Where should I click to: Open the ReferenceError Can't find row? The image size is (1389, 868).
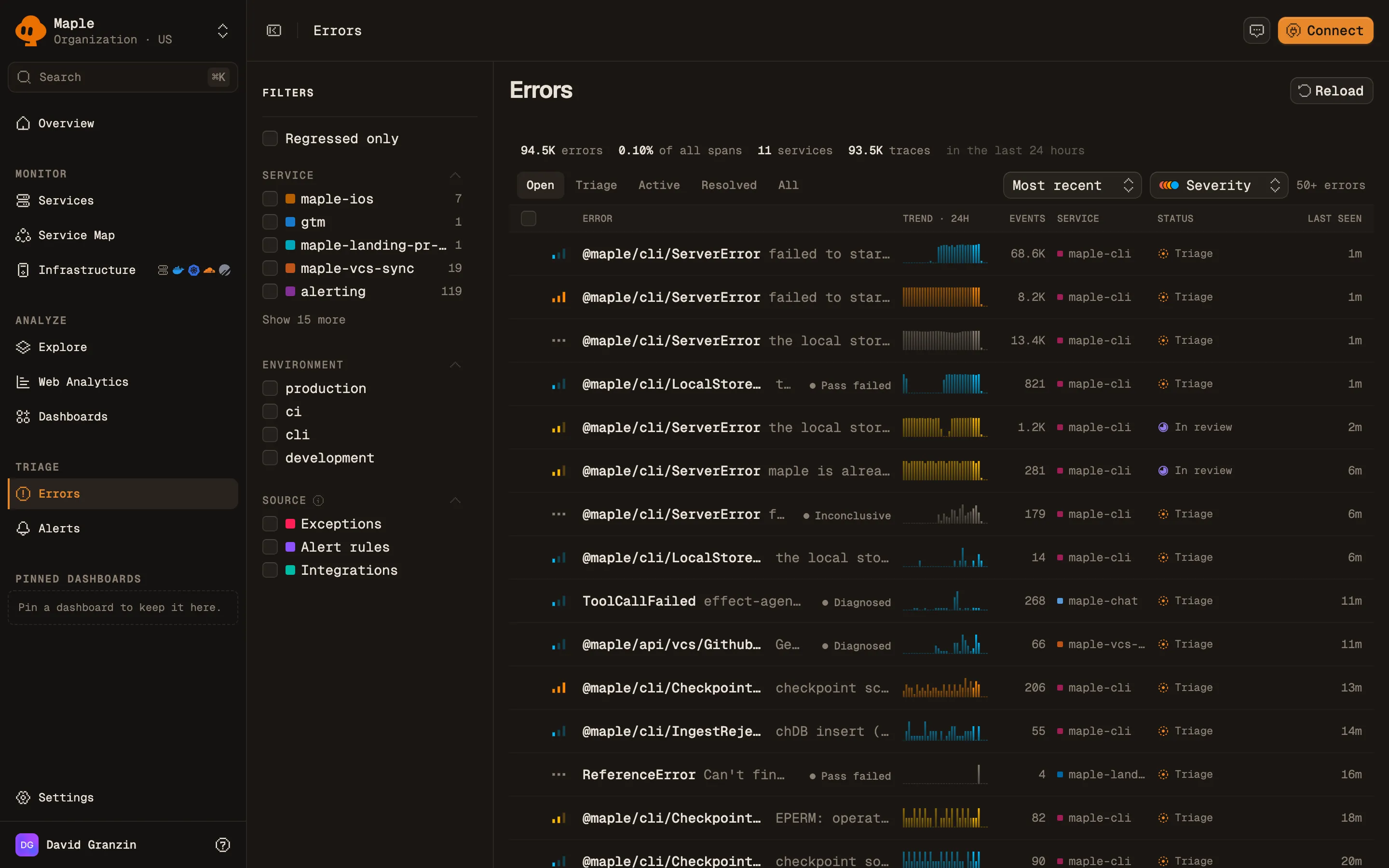pyautogui.click(x=941, y=774)
